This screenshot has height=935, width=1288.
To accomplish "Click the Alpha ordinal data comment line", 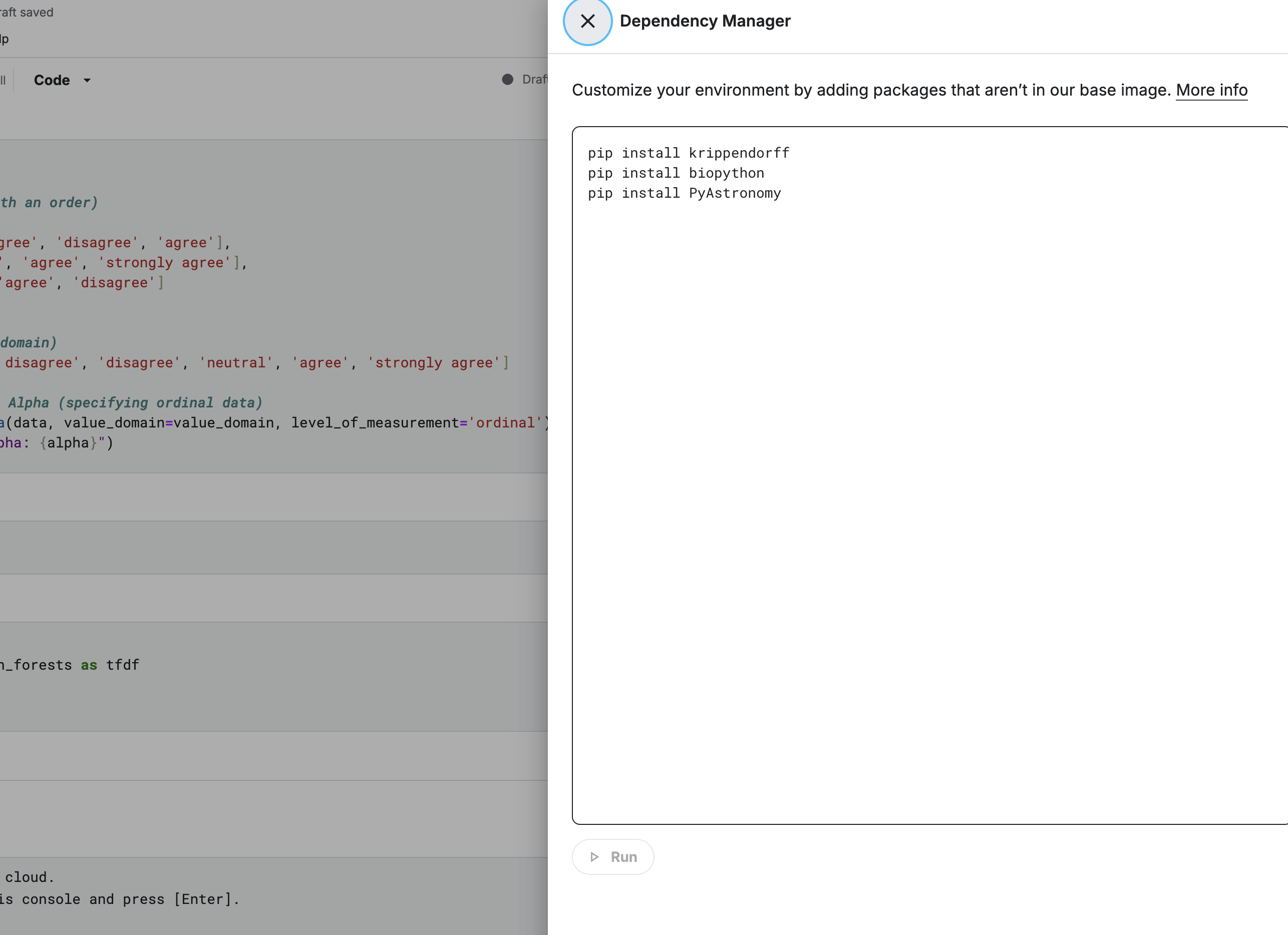I will (x=135, y=403).
